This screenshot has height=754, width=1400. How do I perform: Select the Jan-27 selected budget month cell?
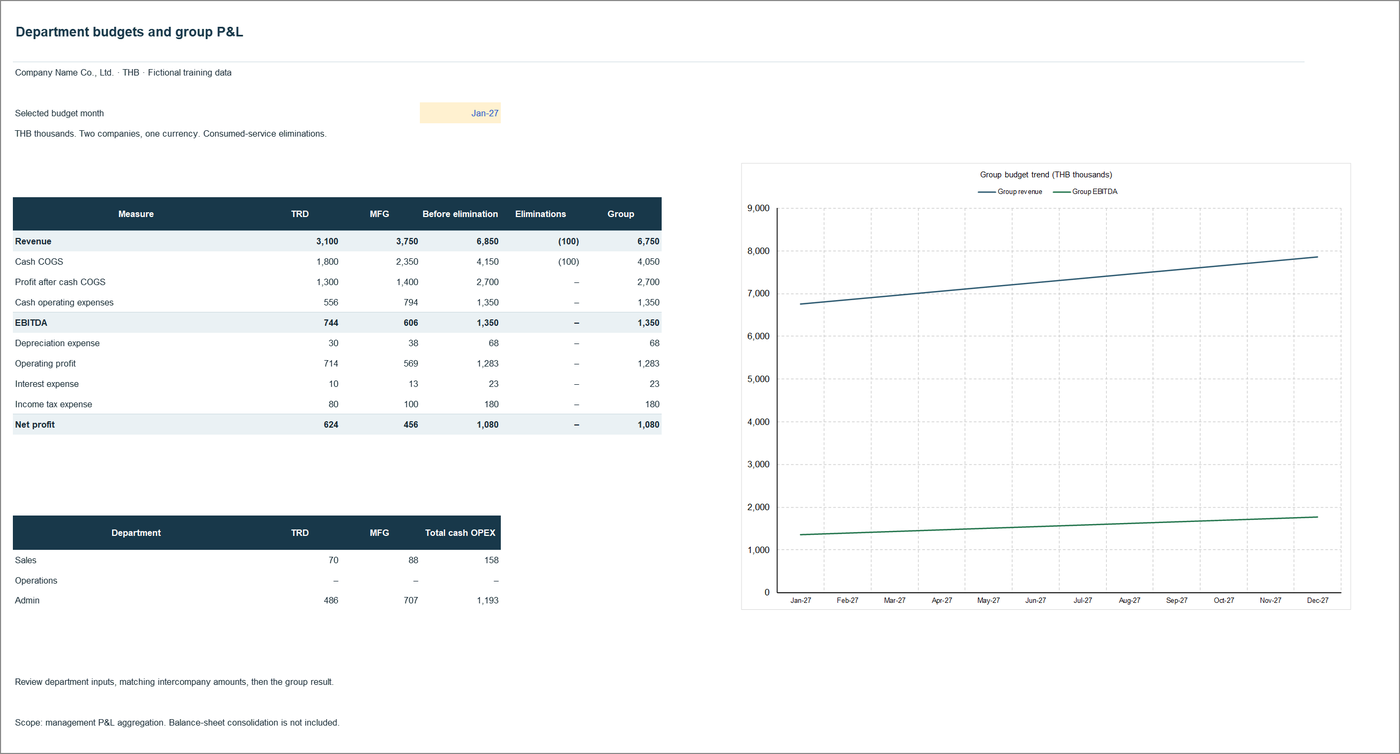tap(460, 113)
